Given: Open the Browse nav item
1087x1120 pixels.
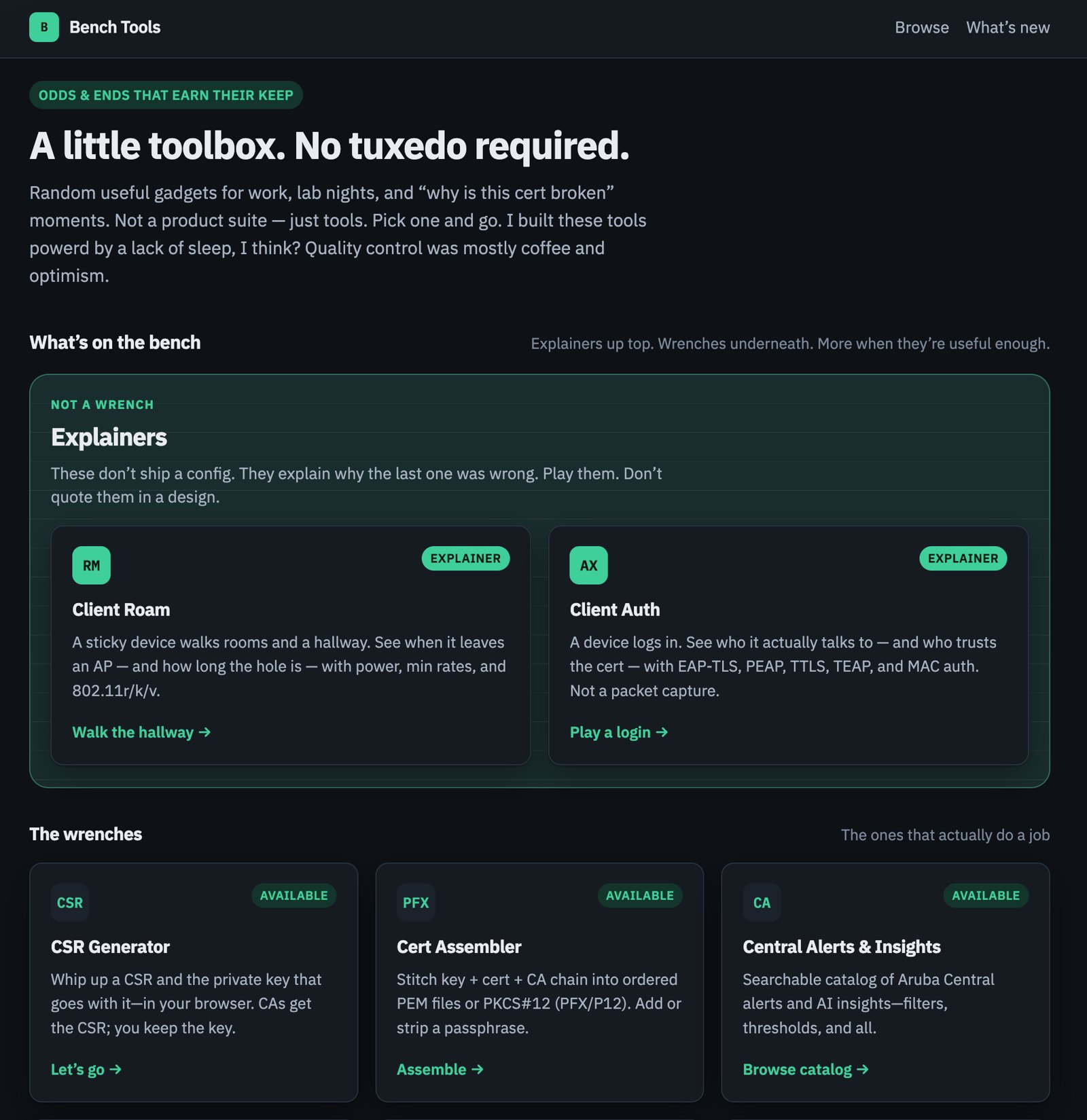Looking at the screenshot, I should (921, 27).
